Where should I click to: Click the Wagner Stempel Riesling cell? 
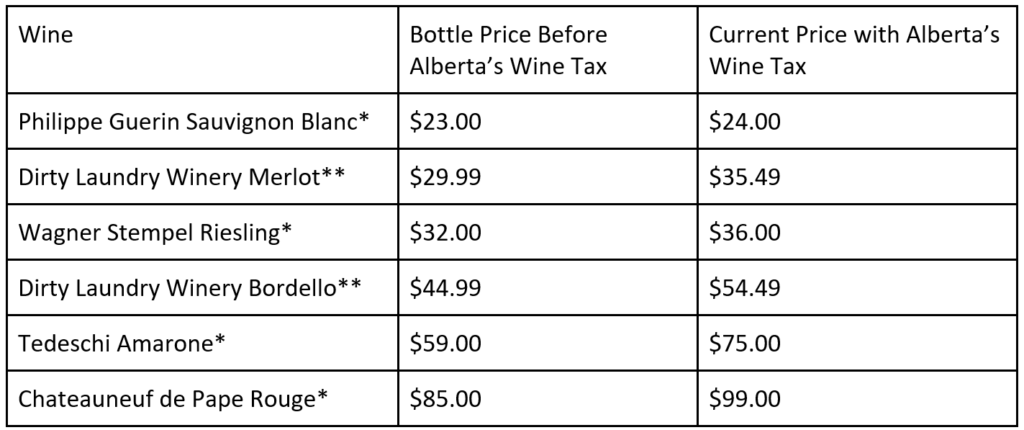[x=156, y=232]
